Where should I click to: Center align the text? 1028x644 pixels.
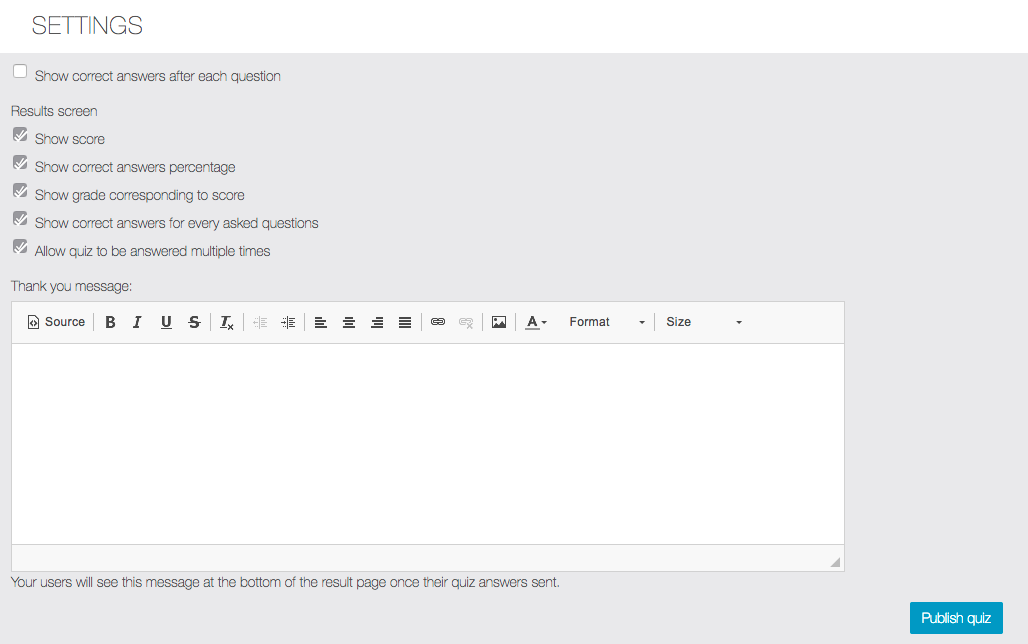(349, 322)
